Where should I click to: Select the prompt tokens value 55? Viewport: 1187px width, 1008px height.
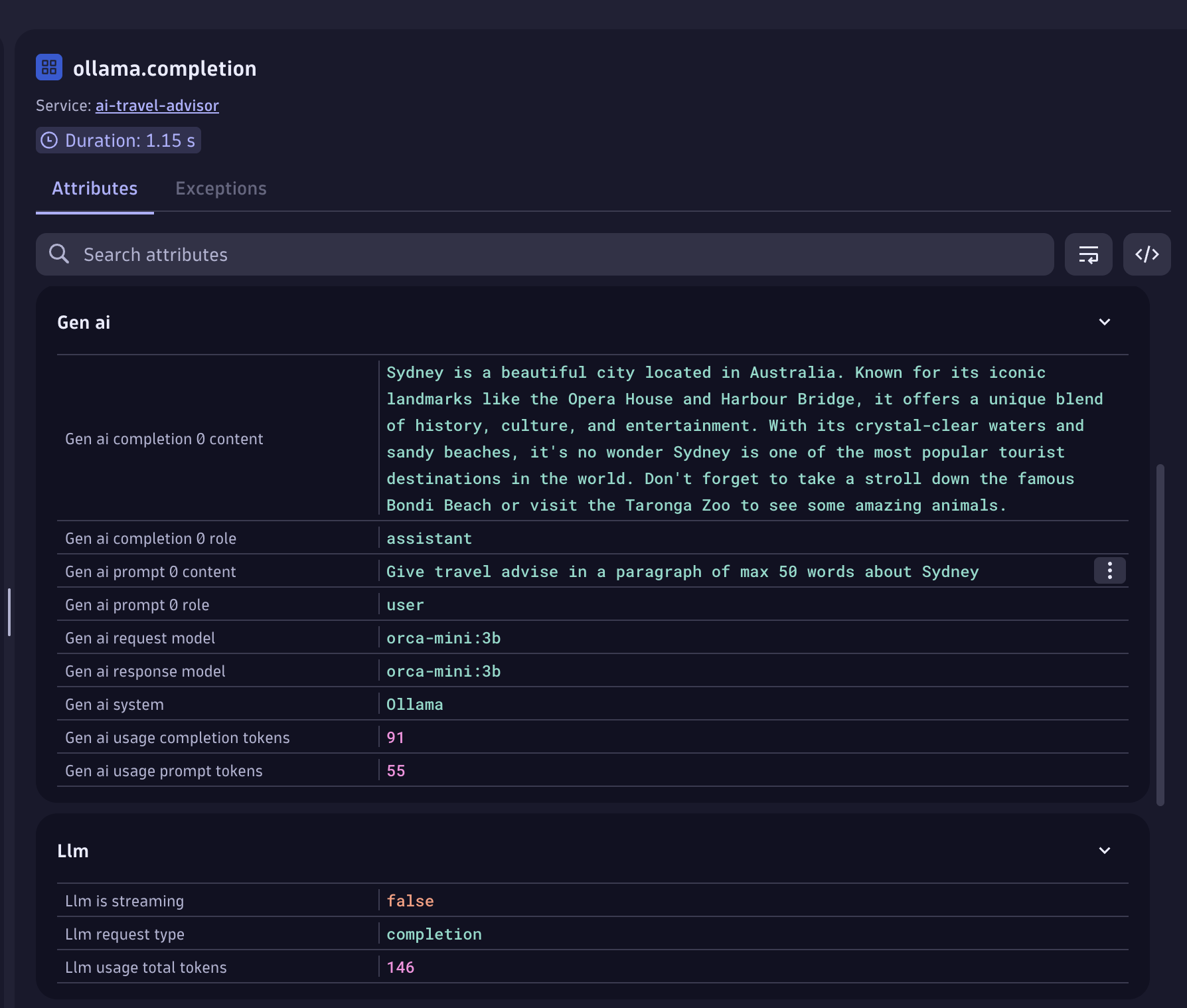coord(396,771)
